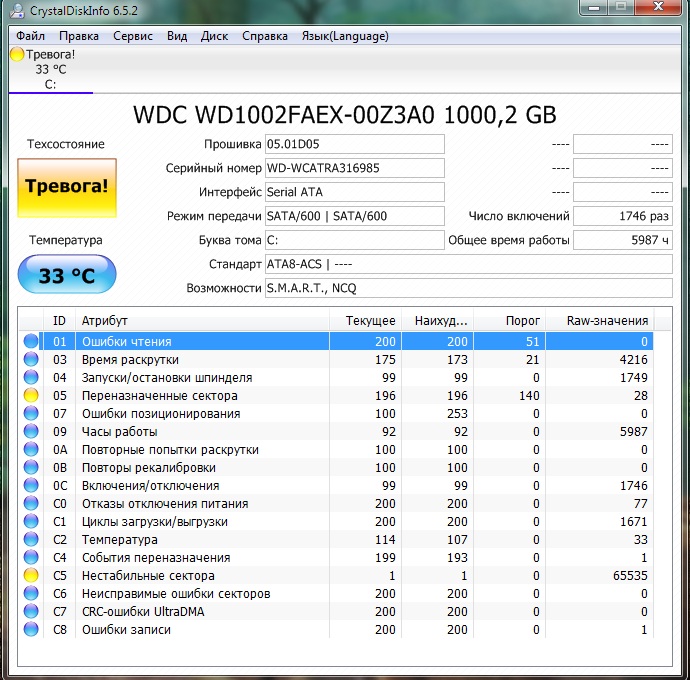
Task: Click the blue status icon for Ошибки чтения
Action: click(31, 342)
